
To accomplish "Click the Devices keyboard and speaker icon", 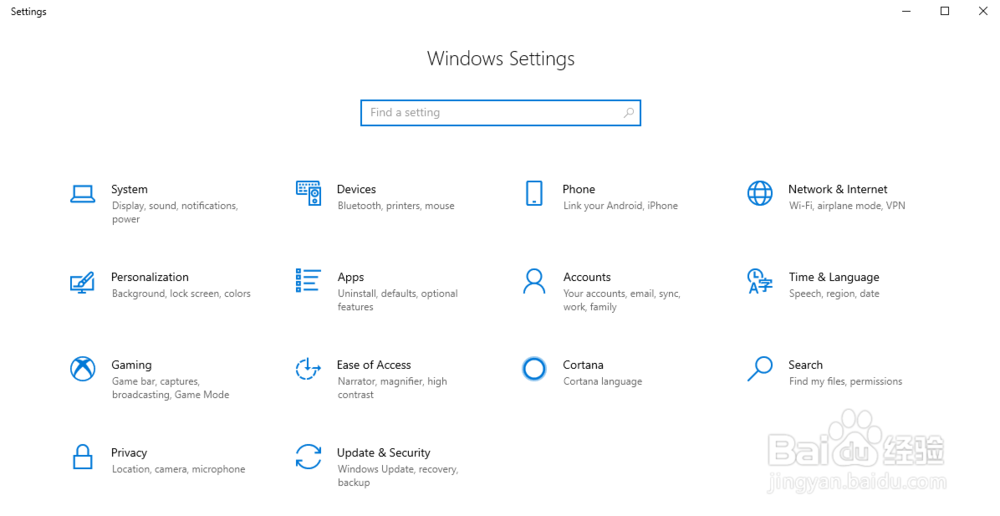I will (309, 193).
